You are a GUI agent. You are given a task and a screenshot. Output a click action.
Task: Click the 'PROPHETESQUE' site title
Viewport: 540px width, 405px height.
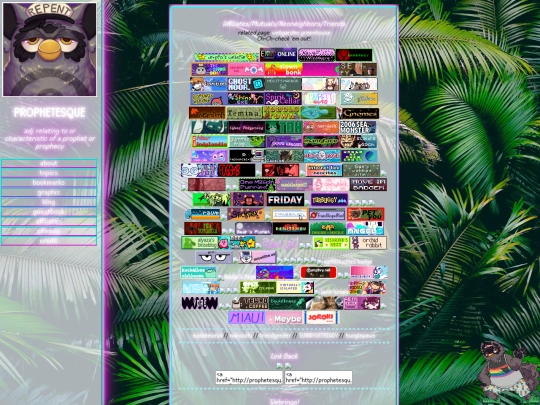[50, 112]
